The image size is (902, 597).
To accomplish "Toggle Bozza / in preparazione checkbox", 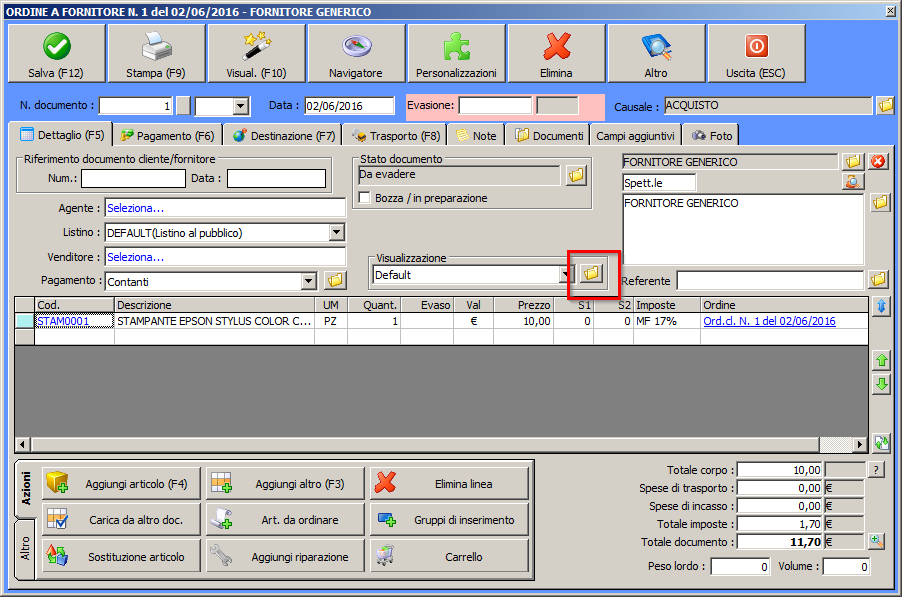I will pyautogui.click(x=364, y=198).
